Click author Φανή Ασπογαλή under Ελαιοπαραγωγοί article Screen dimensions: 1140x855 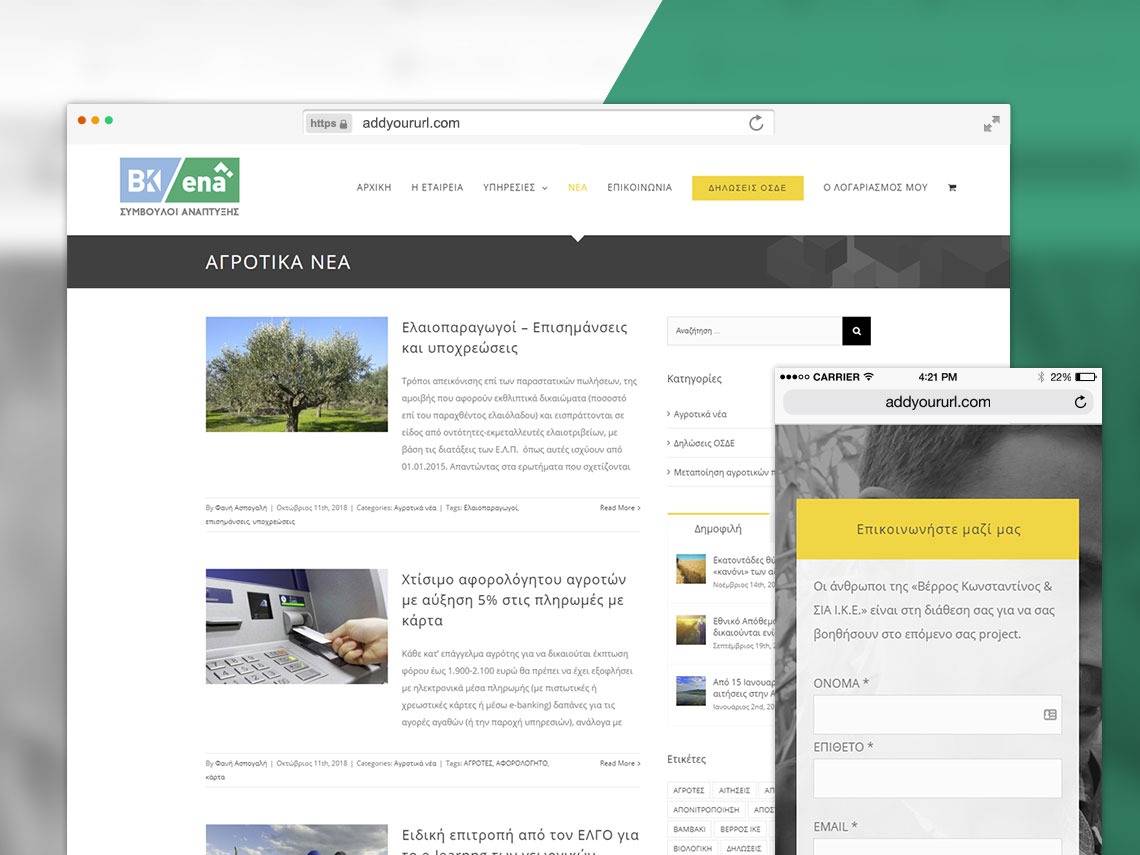click(241, 507)
